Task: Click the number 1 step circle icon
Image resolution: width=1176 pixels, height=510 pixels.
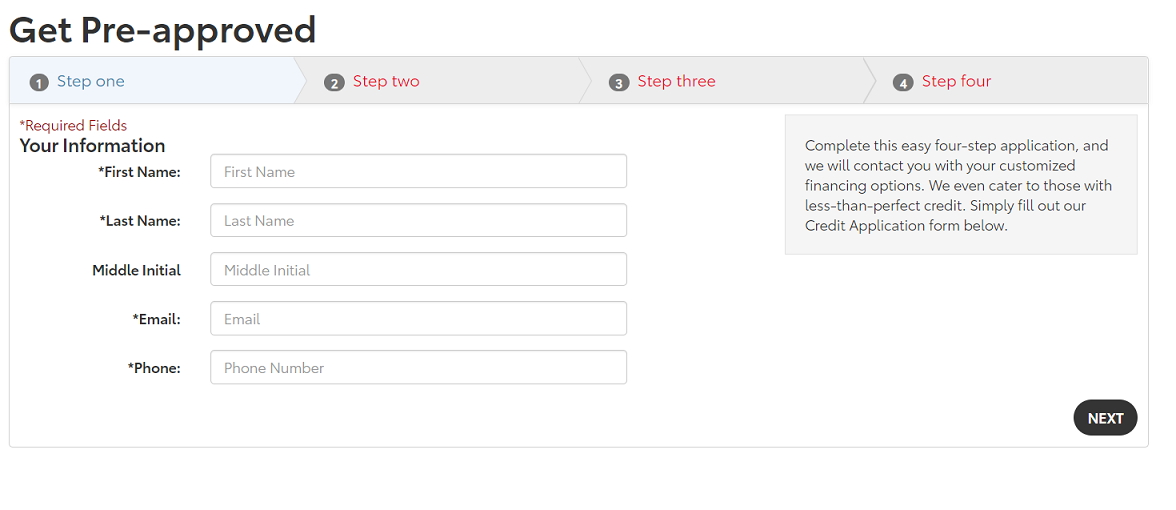Action: click(39, 83)
